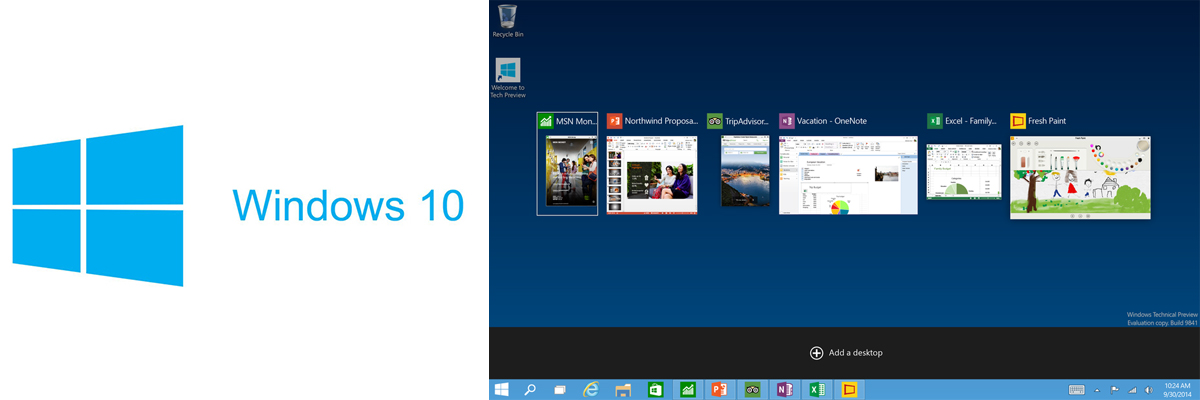Viewport: 1200px width, 400px height.
Task: Click TripAdvisor owl icon above thumbnail
Action: (714, 121)
